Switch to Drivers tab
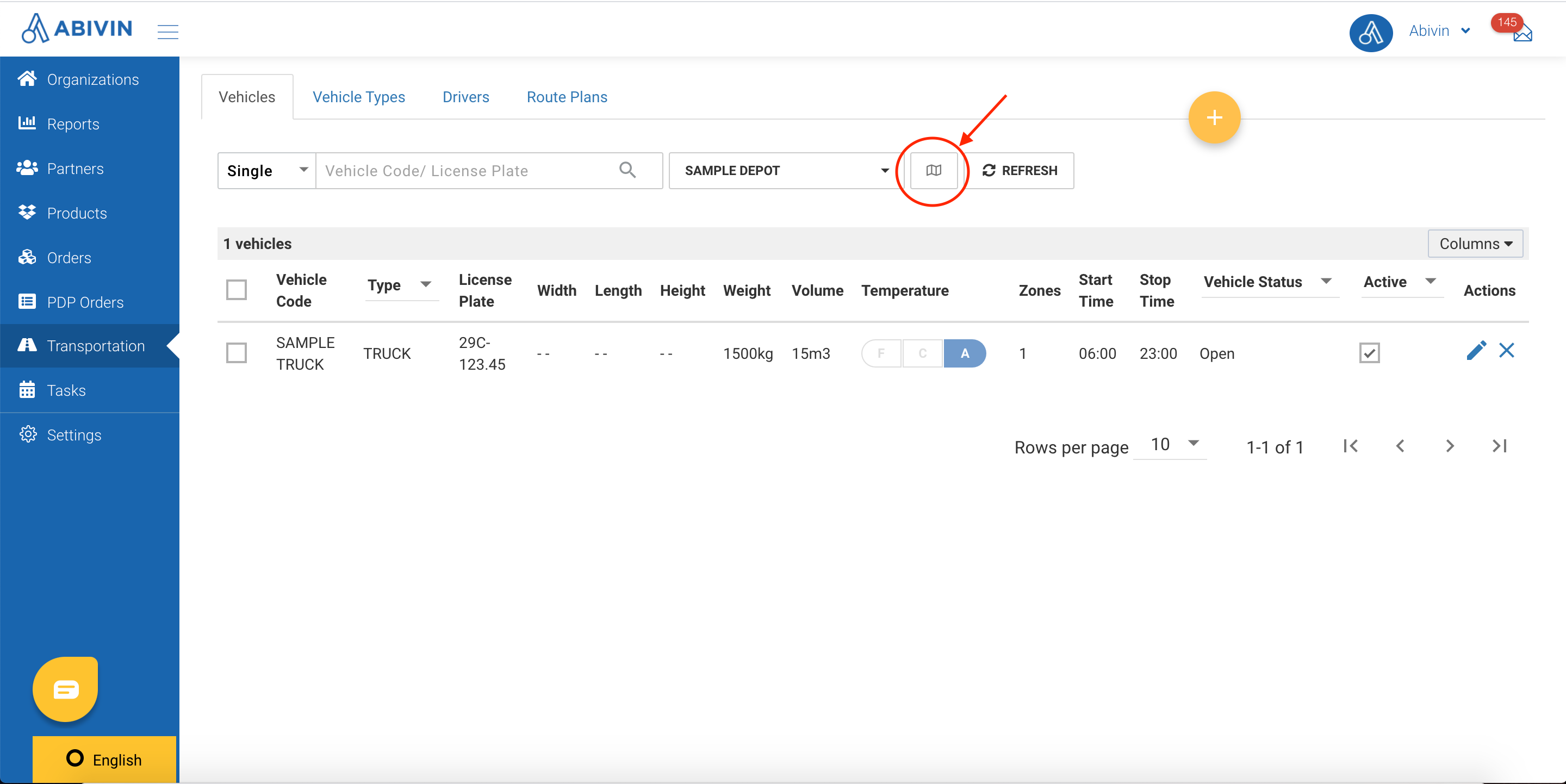The width and height of the screenshot is (1566, 784). pyautogui.click(x=465, y=97)
